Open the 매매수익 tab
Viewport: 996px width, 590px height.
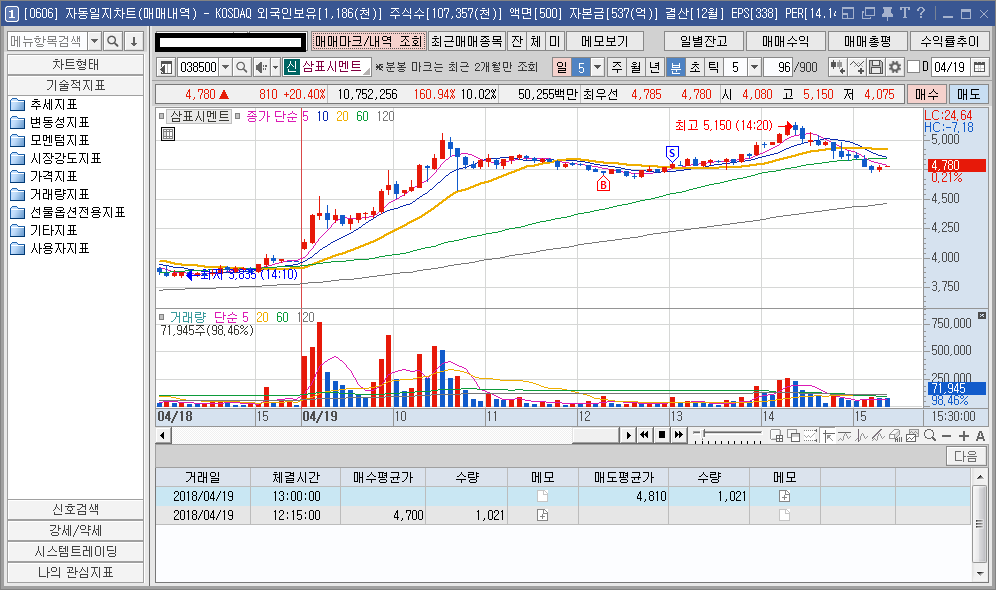tap(786, 41)
